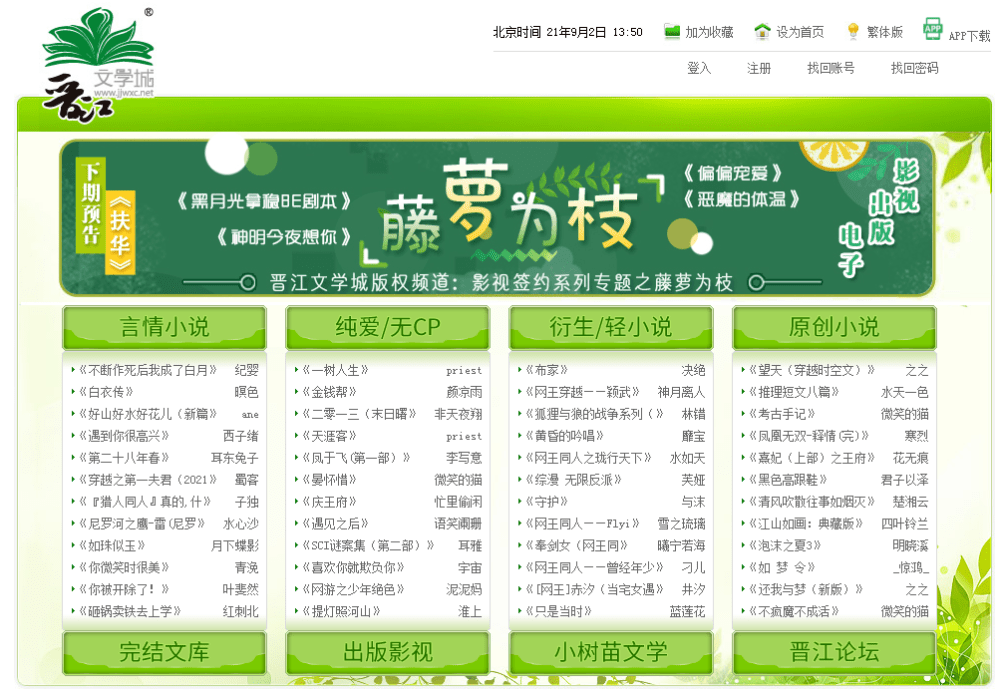Click author 明晓溪
Screen dimensions: 1000x698
point(911,546)
